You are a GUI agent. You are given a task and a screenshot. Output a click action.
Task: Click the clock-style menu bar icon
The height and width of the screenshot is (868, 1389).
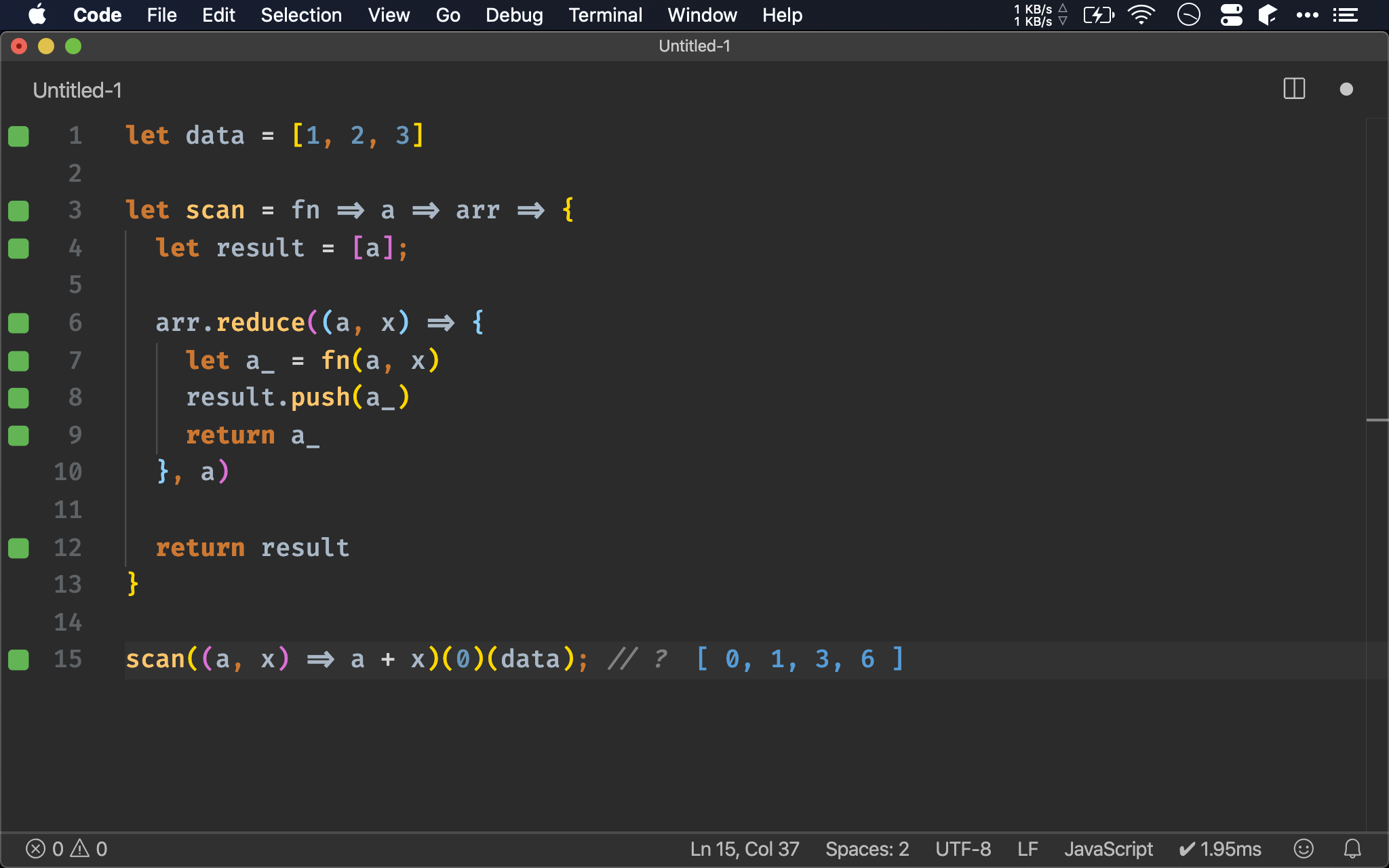[x=1188, y=14]
